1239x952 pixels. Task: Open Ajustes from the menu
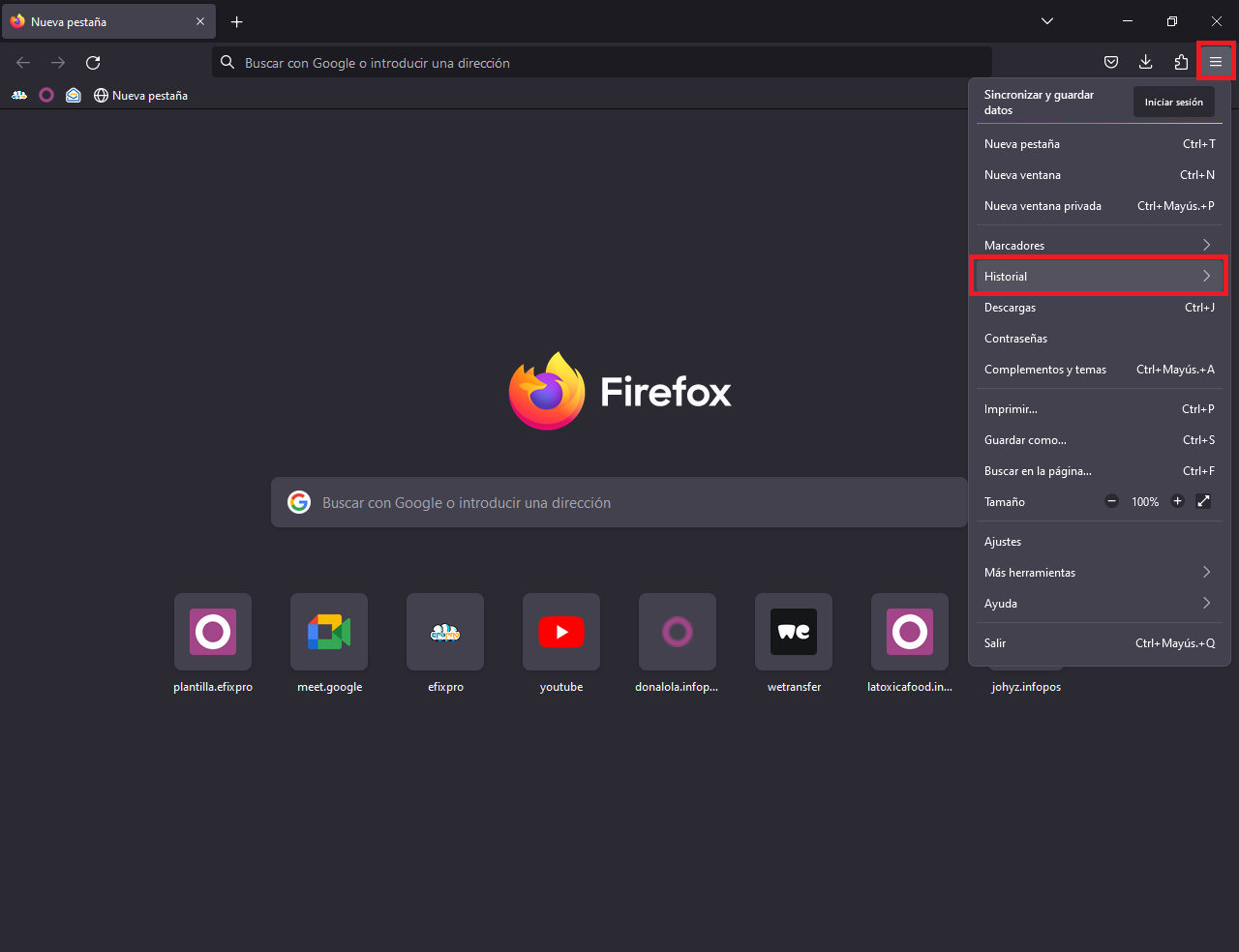(1003, 542)
